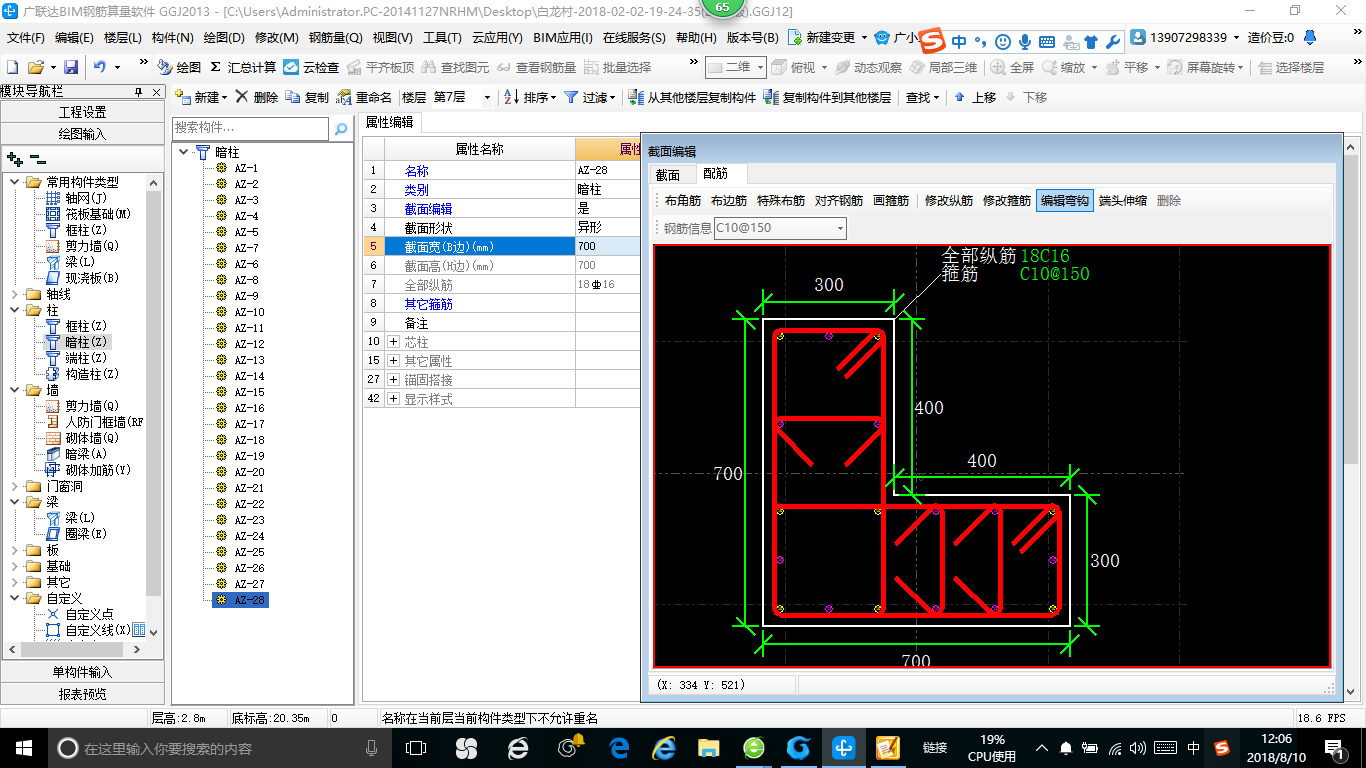The width and height of the screenshot is (1366, 768).
Task: Start 云检查 cloud check
Action: pos(311,67)
